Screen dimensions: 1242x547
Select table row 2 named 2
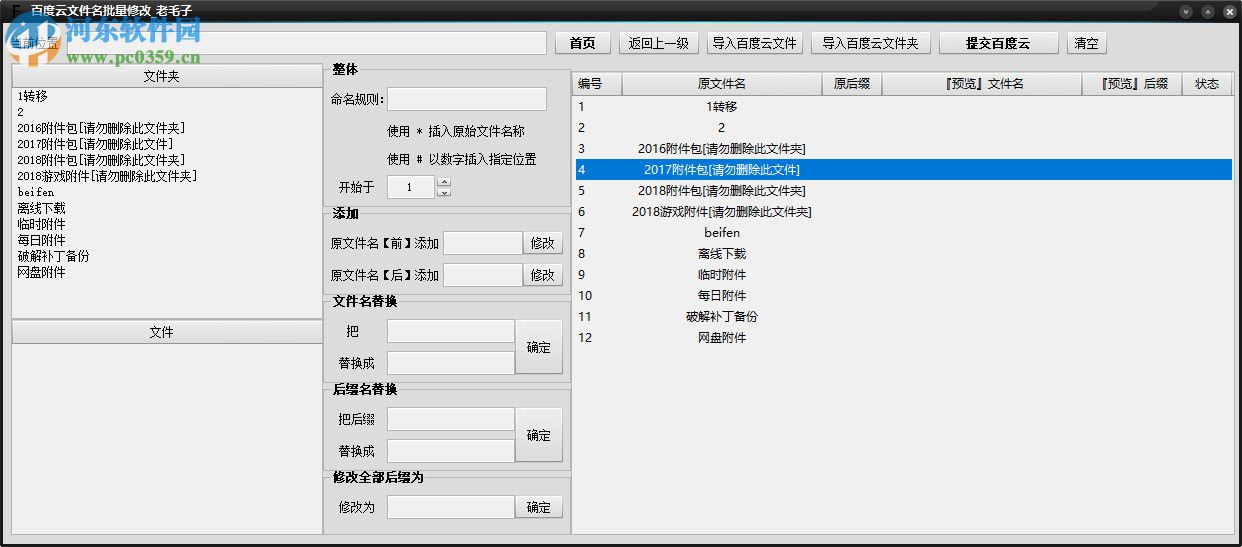tap(903, 128)
